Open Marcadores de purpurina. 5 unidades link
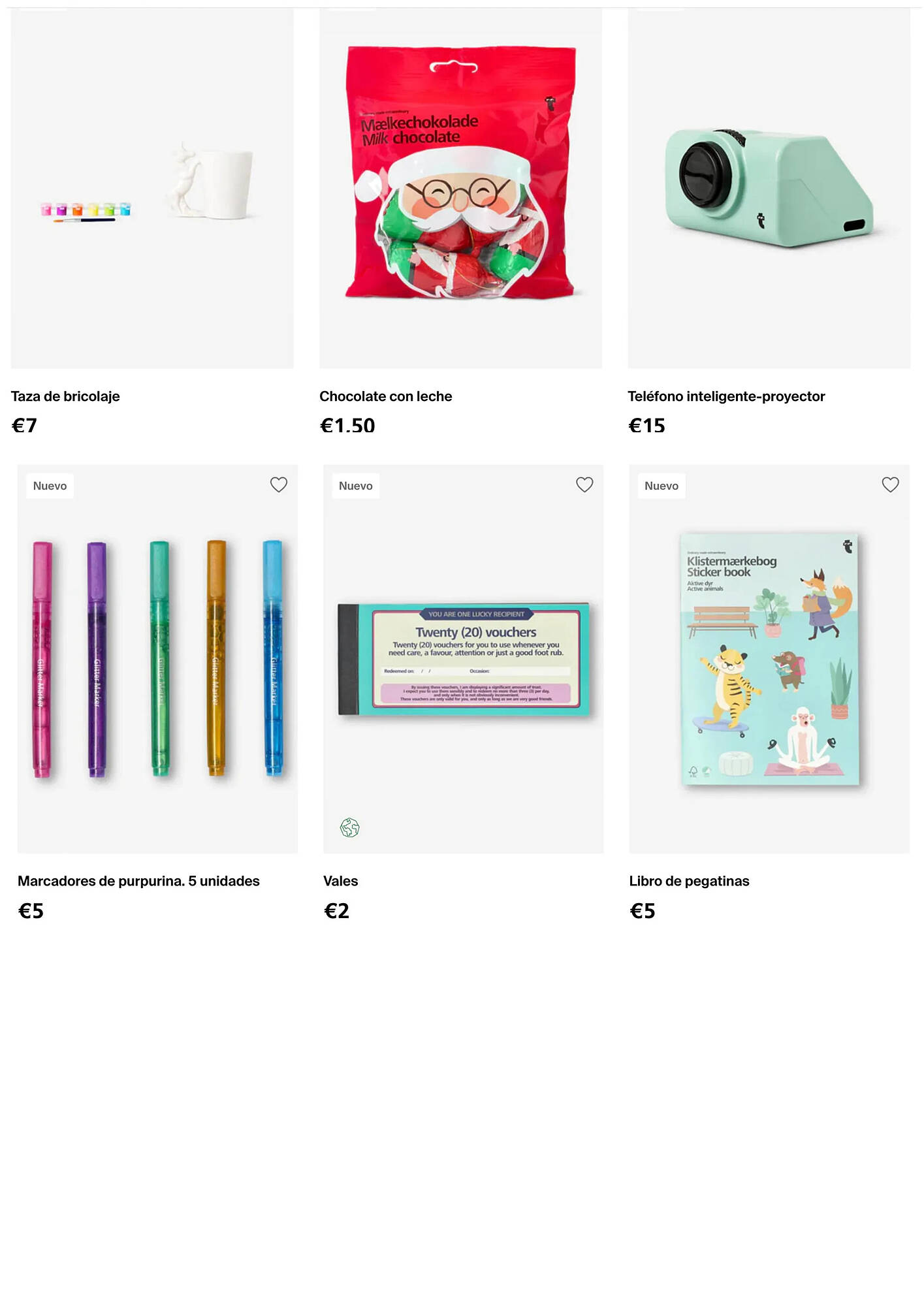The width and height of the screenshot is (924, 1306). [x=138, y=881]
